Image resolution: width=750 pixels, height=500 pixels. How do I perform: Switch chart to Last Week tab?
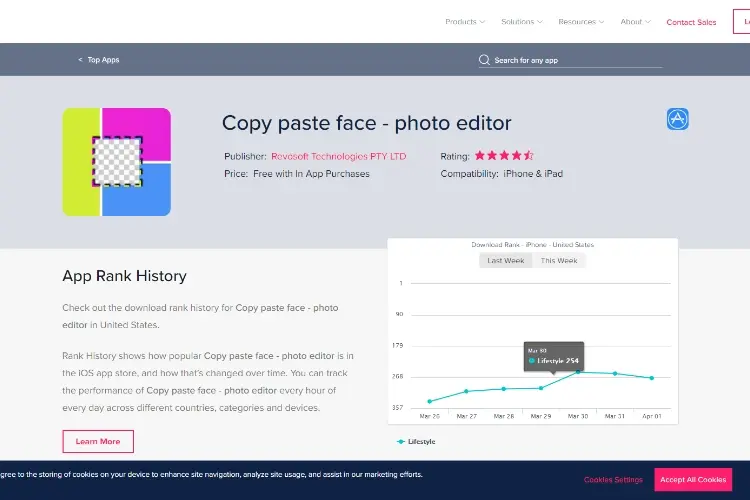506,261
